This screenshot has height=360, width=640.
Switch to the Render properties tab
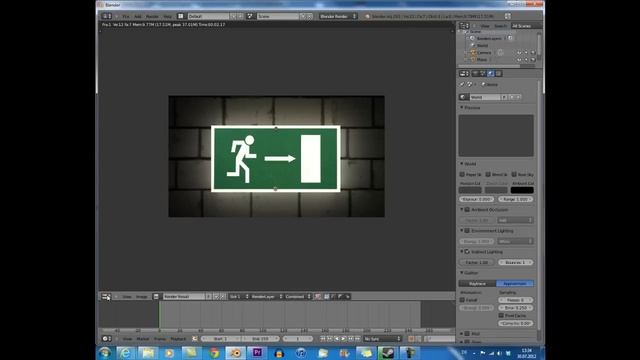click(x=475, y=73)
